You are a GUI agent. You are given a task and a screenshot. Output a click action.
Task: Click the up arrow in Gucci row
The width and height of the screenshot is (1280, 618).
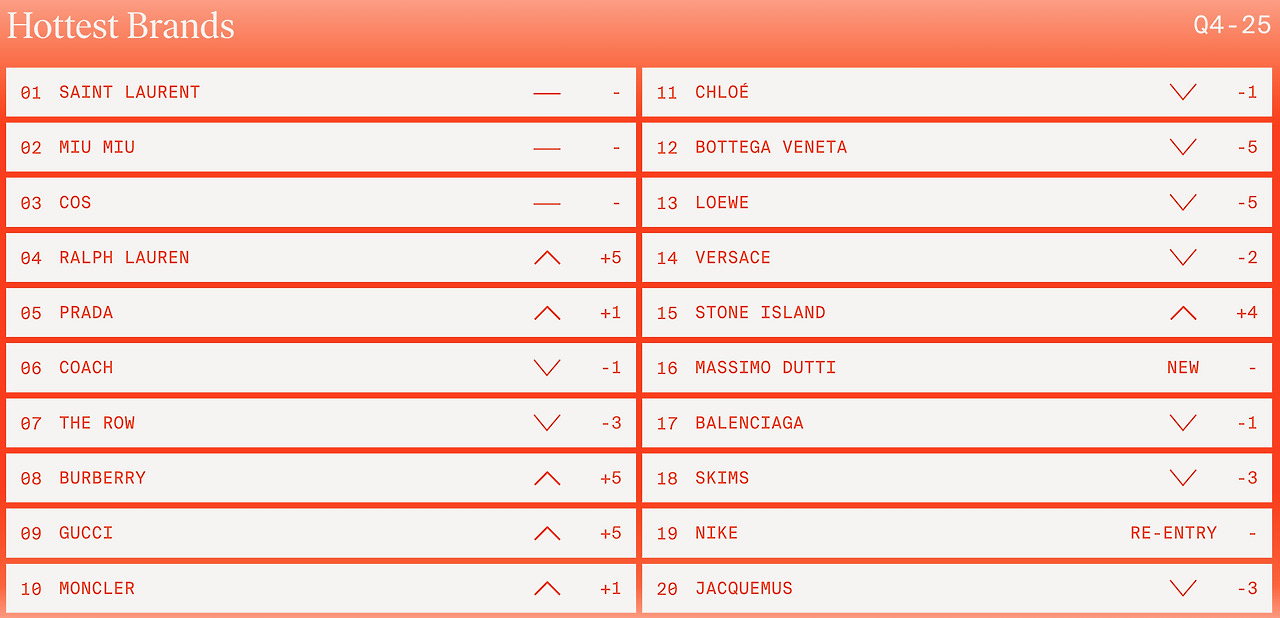point(547,533)
